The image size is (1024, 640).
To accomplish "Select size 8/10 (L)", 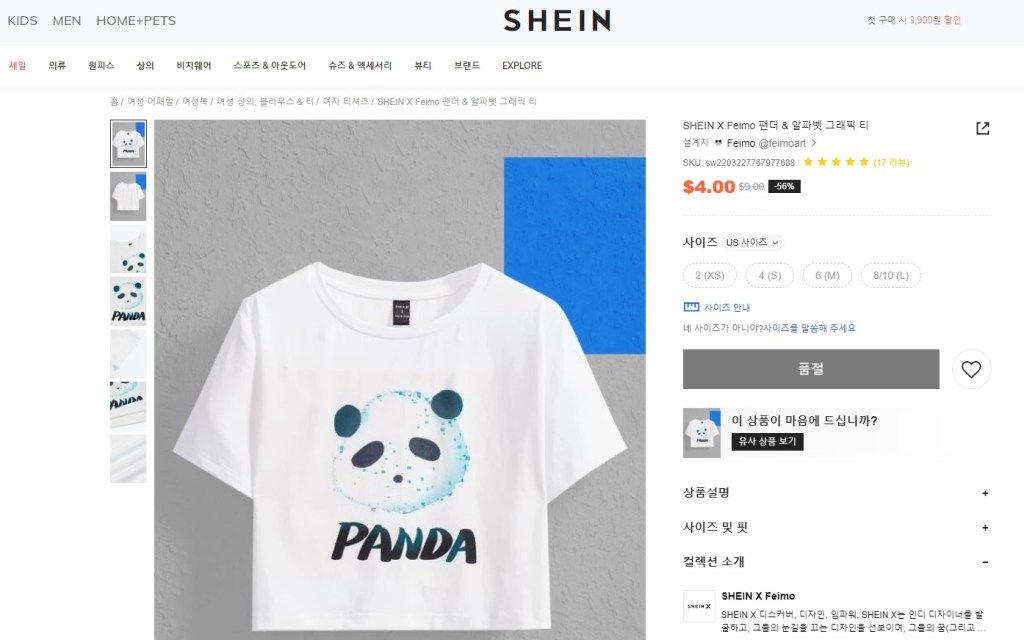I will click(891, 276).
